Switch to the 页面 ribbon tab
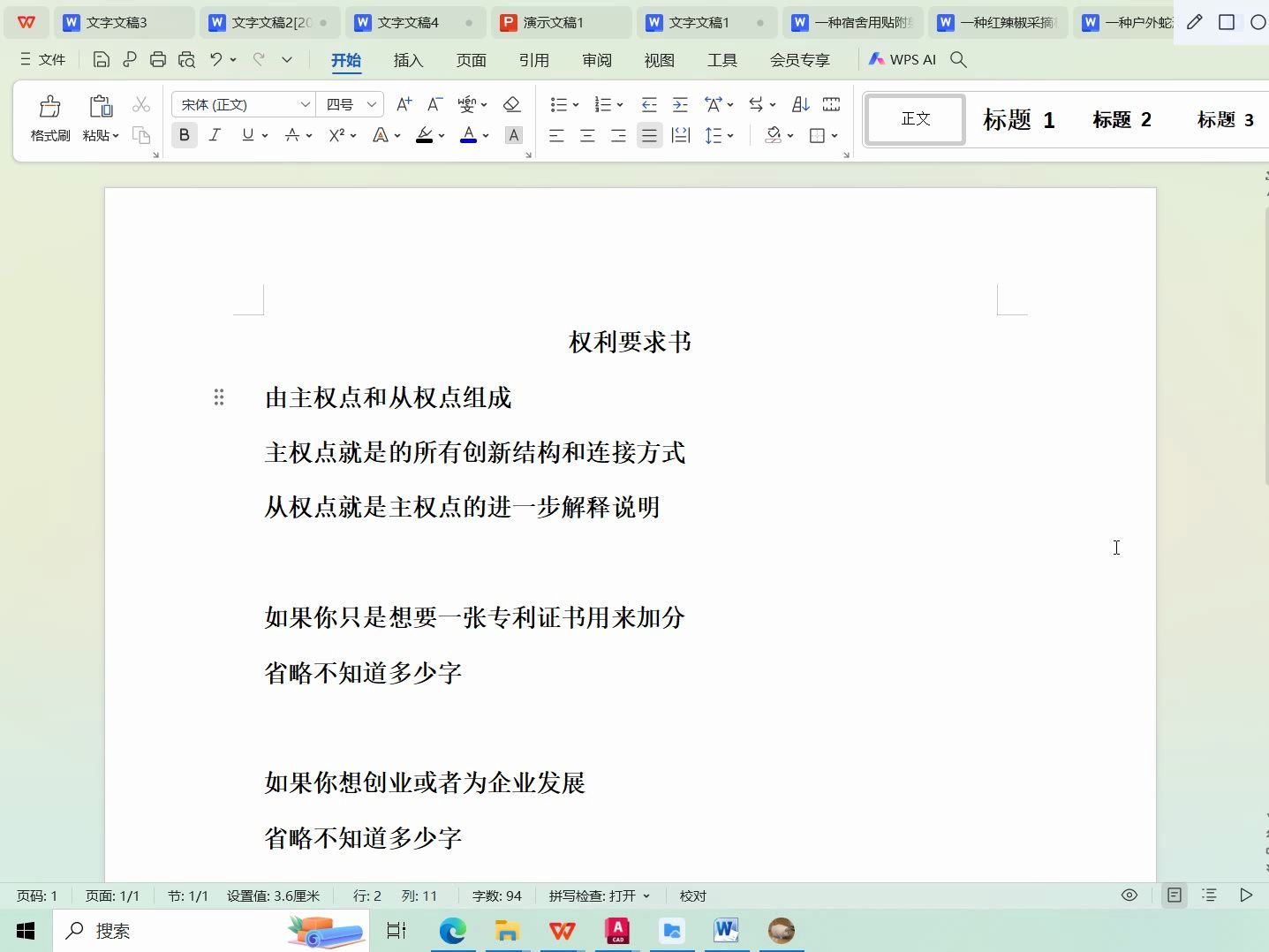The image size is (1269, 952). (x=471, y=60)
